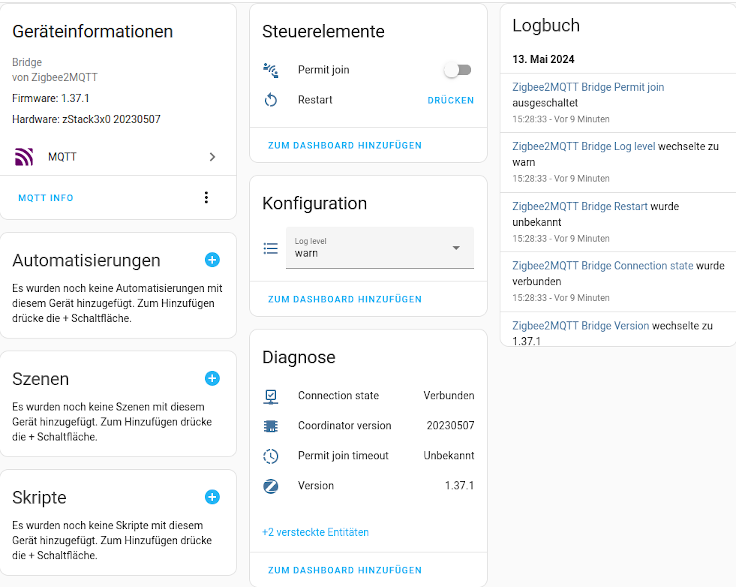The image size is (736, 587).
Task: Click the Zigbee Version logo icon
Action: (271, 486)
